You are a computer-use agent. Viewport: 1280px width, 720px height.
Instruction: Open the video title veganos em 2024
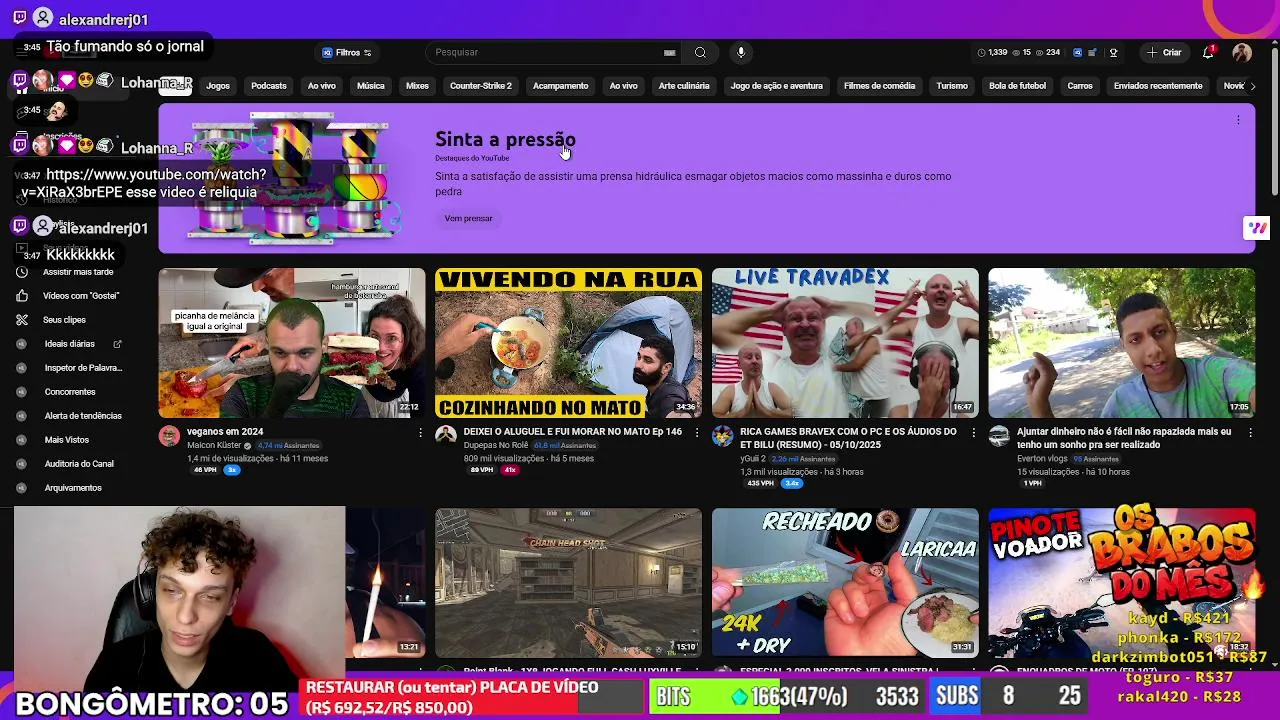pyautogui.click(x=225, y=432)
